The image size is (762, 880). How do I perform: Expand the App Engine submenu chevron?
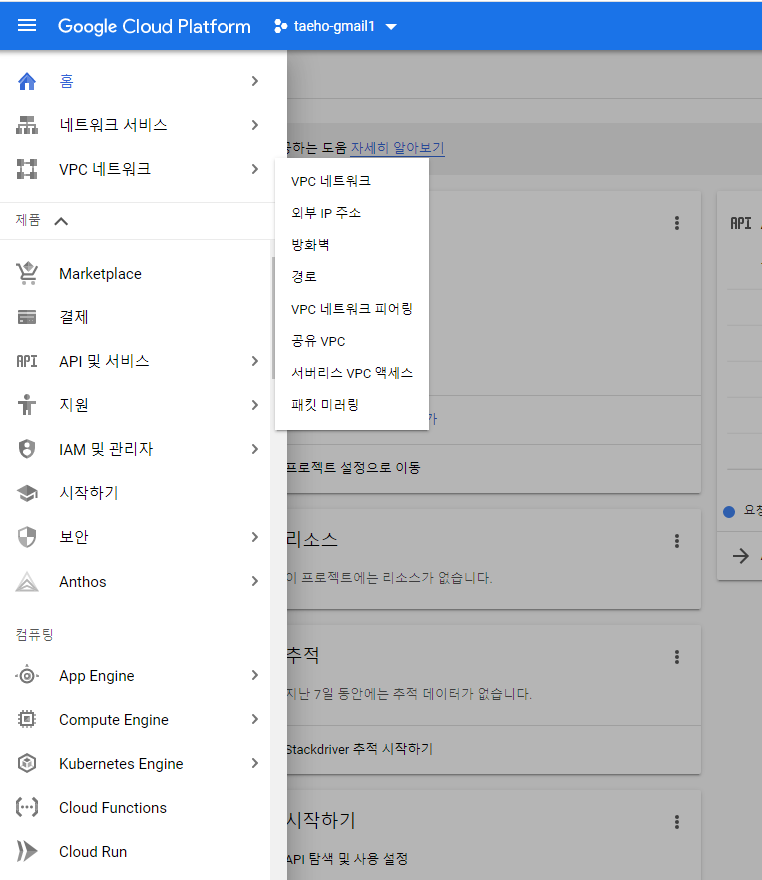(x=255, y=675)
